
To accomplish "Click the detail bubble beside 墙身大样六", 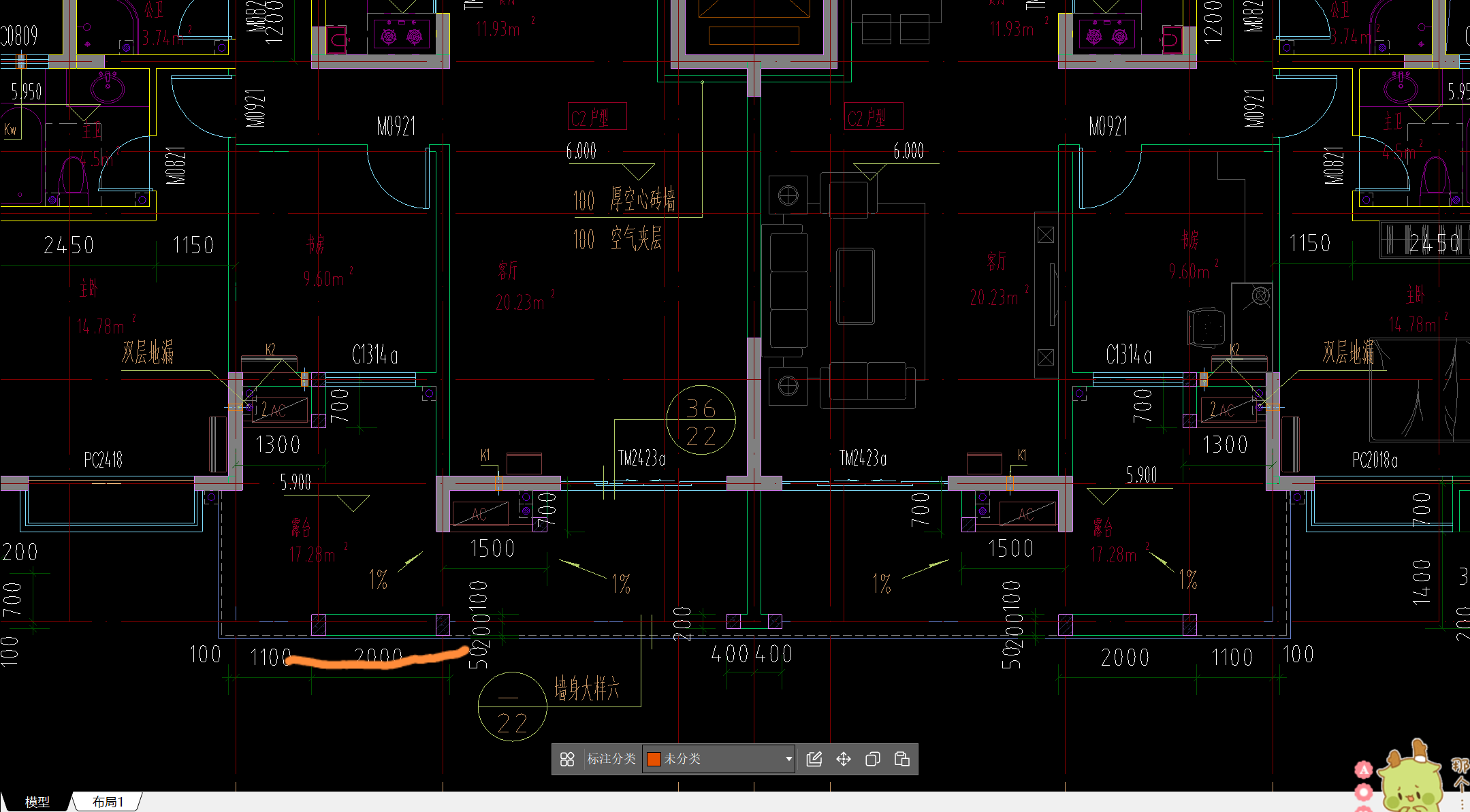I will 513,707.
